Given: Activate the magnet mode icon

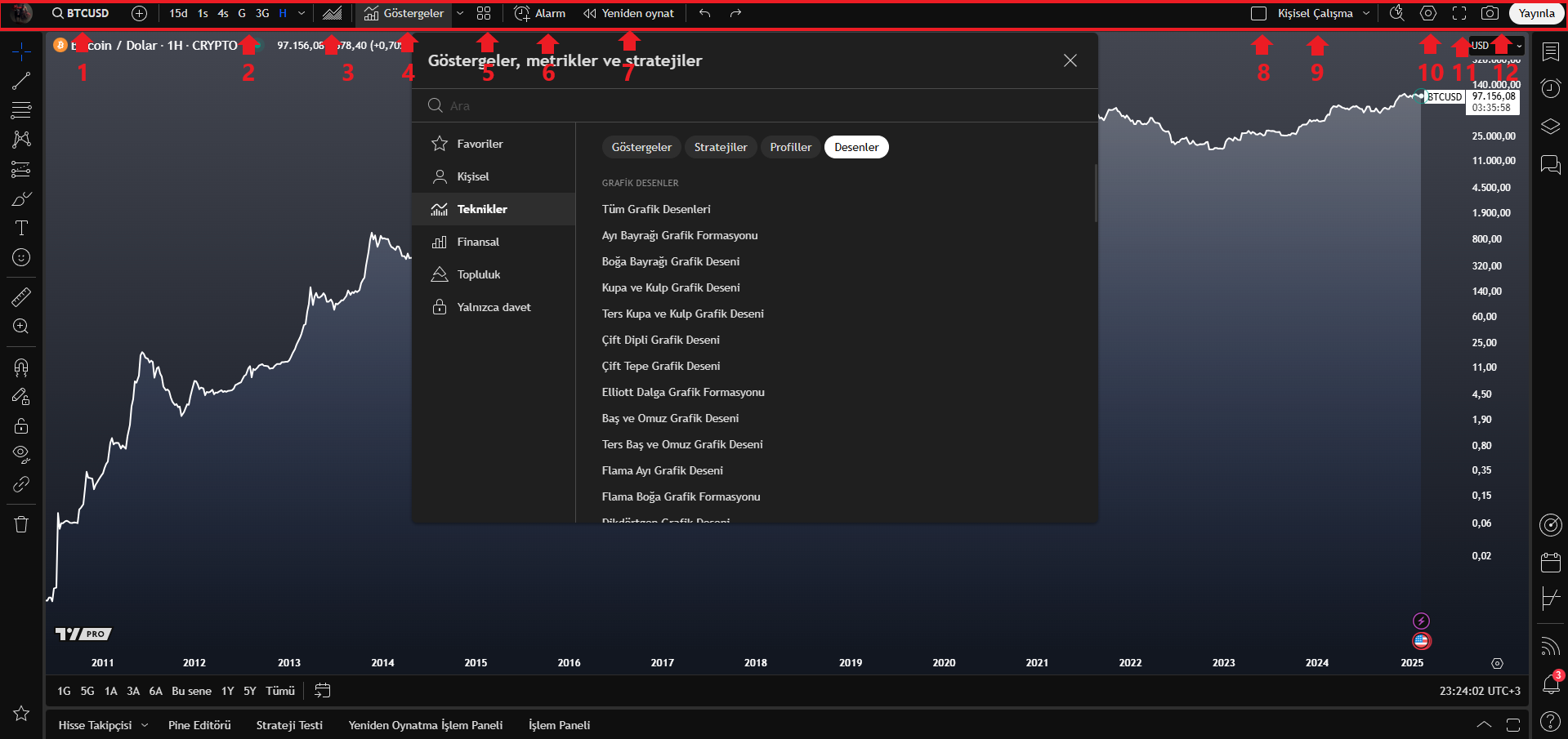Looking at the screenshot, I should [x=21, y=367].
